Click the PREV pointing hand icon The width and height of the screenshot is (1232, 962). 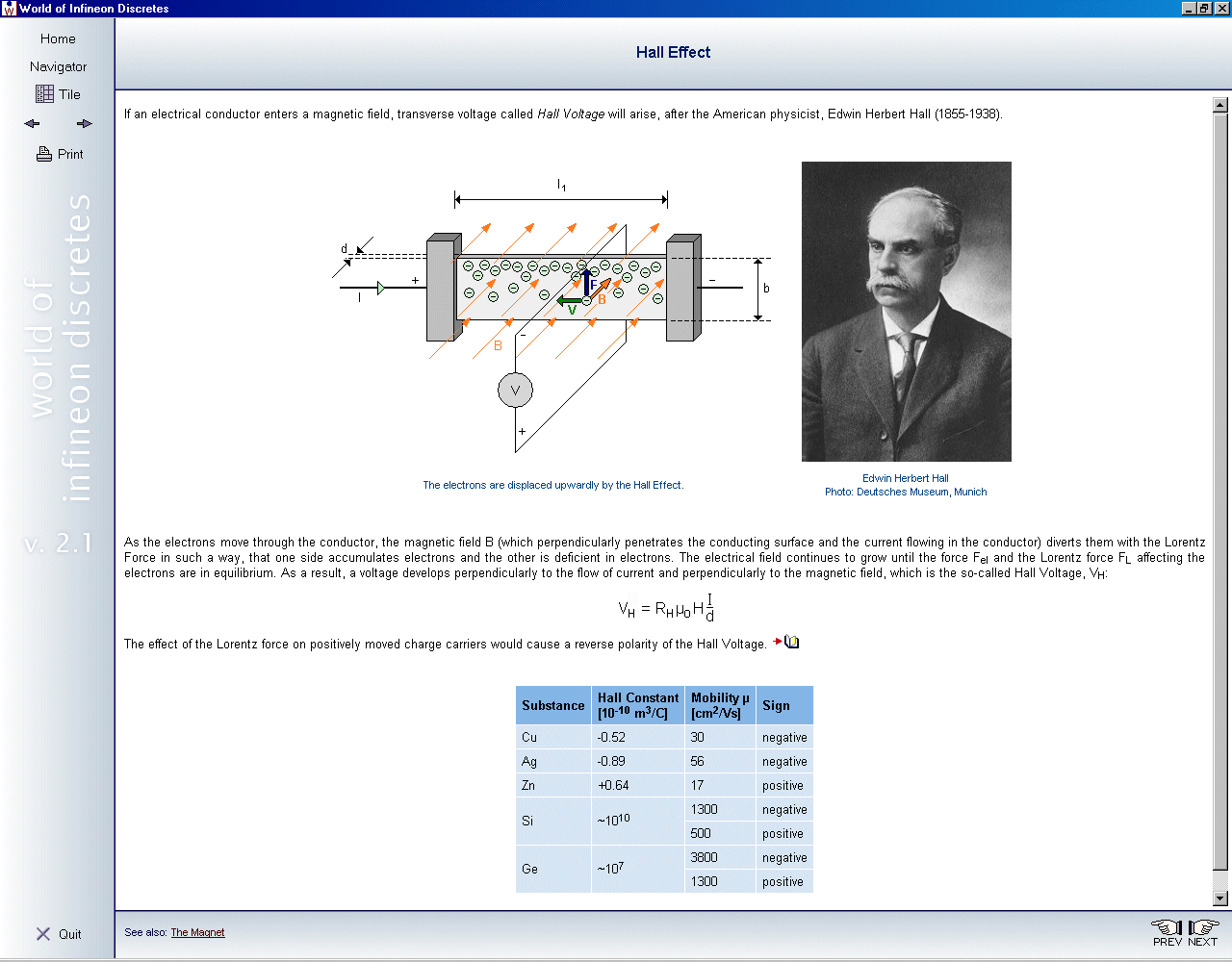pyautogui.click(x=1168, y=928)
